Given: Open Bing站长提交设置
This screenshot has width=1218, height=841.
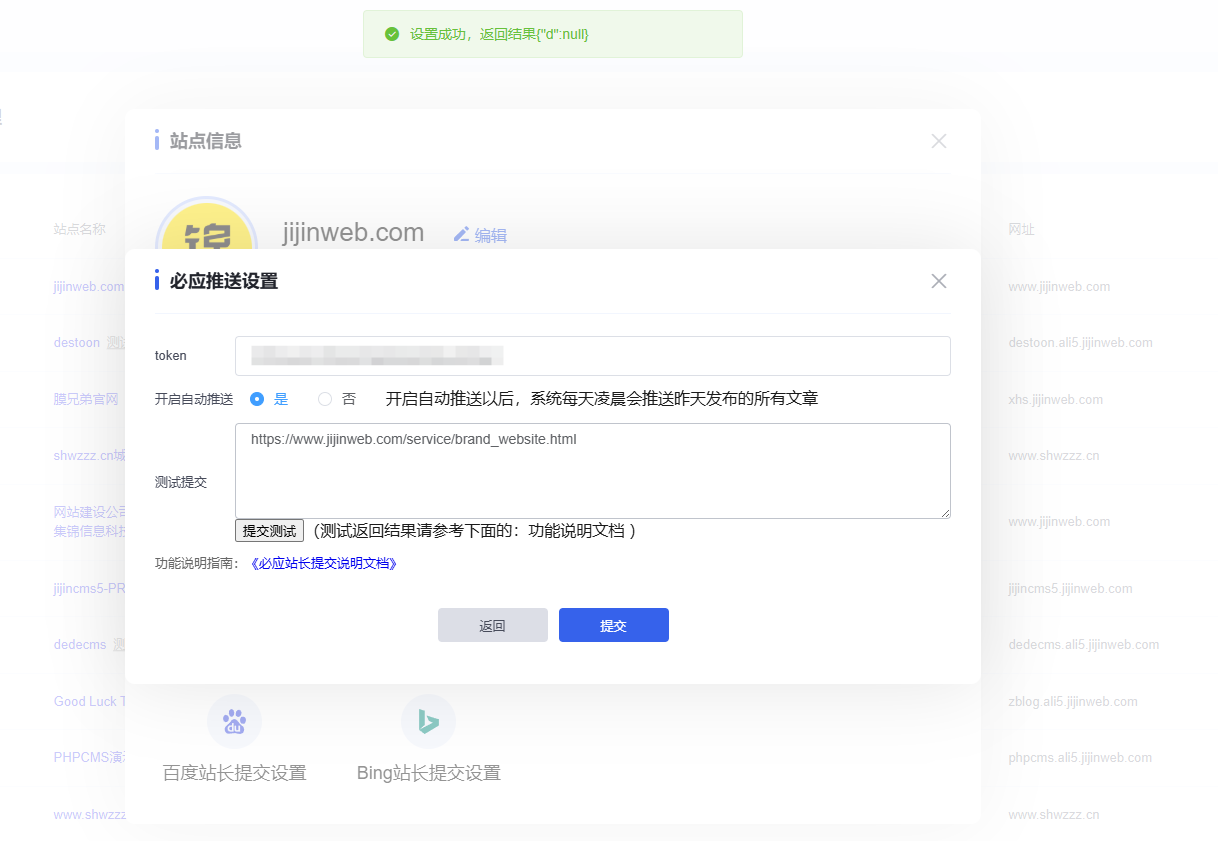Looking at the screenshot, I should [428, 772].
